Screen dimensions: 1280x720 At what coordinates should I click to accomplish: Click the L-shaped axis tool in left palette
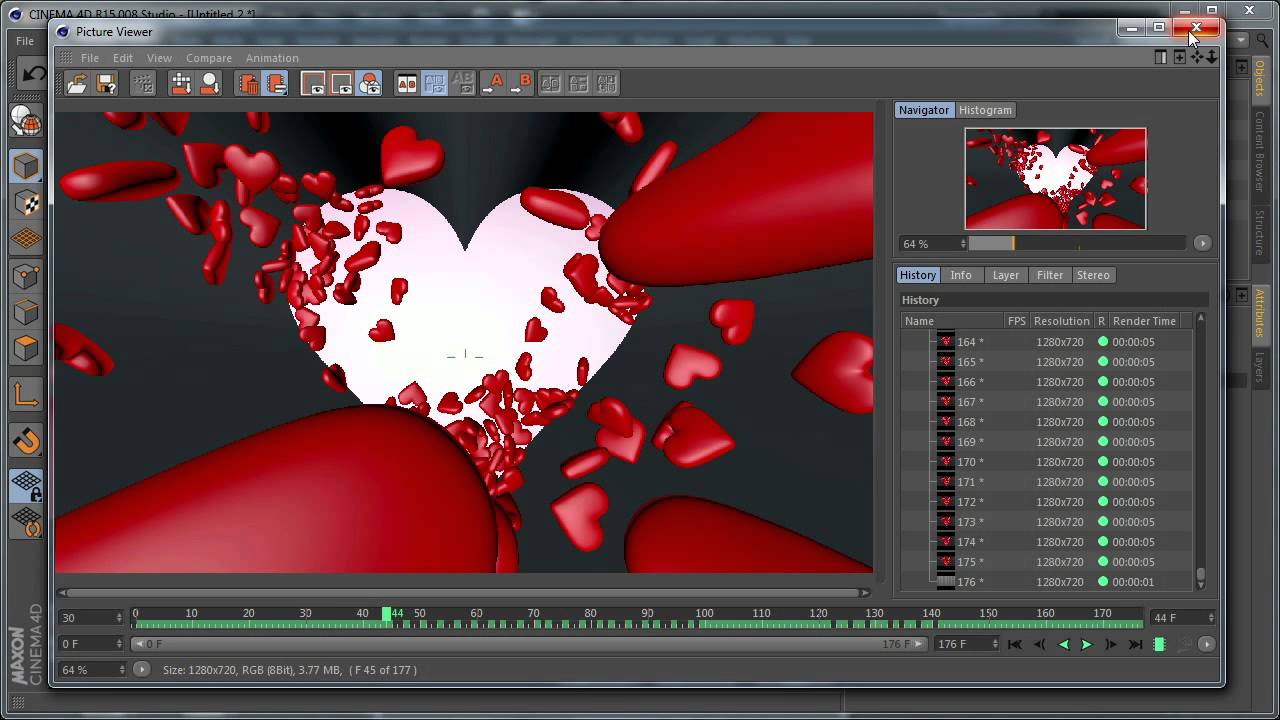(26, 395)
